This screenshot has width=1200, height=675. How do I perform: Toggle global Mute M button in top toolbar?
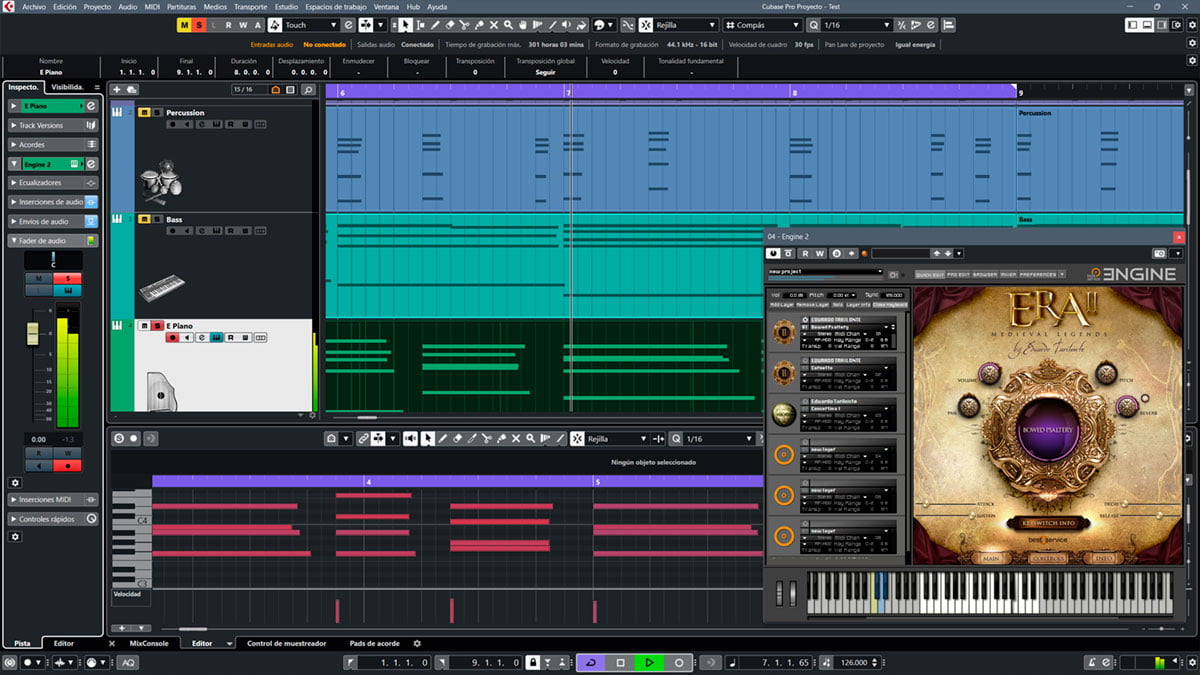tap(185, 25)
